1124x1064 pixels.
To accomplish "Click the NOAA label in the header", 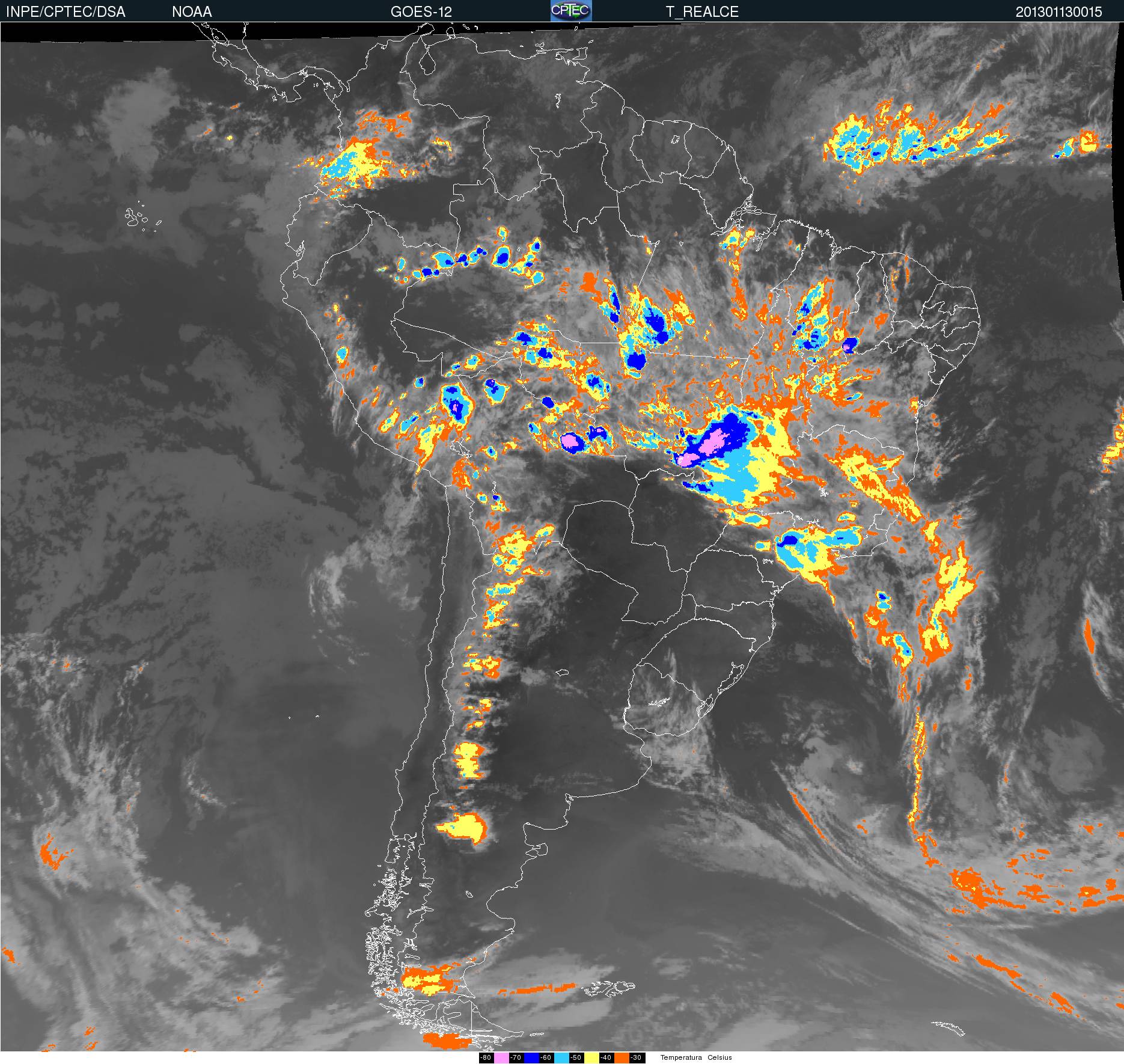I will [192, 12].
